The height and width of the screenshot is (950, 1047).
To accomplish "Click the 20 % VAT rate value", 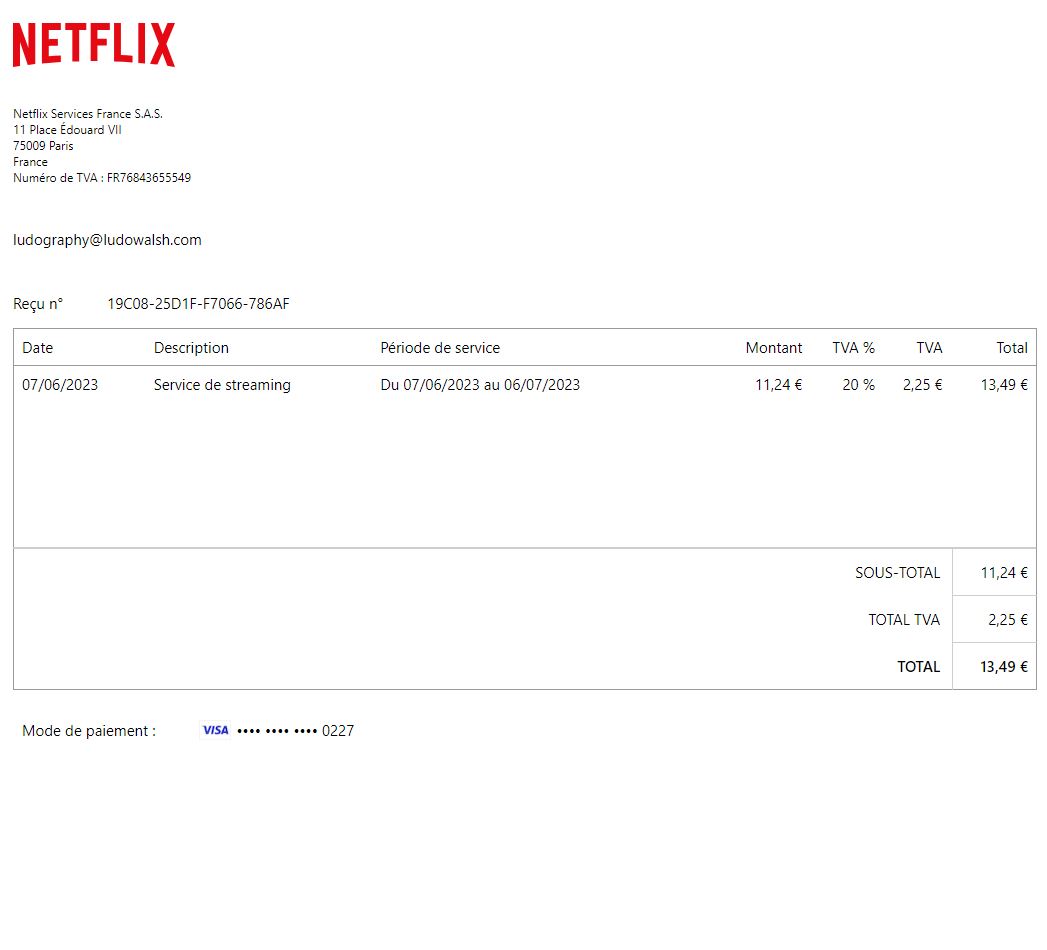I will 858,385.
